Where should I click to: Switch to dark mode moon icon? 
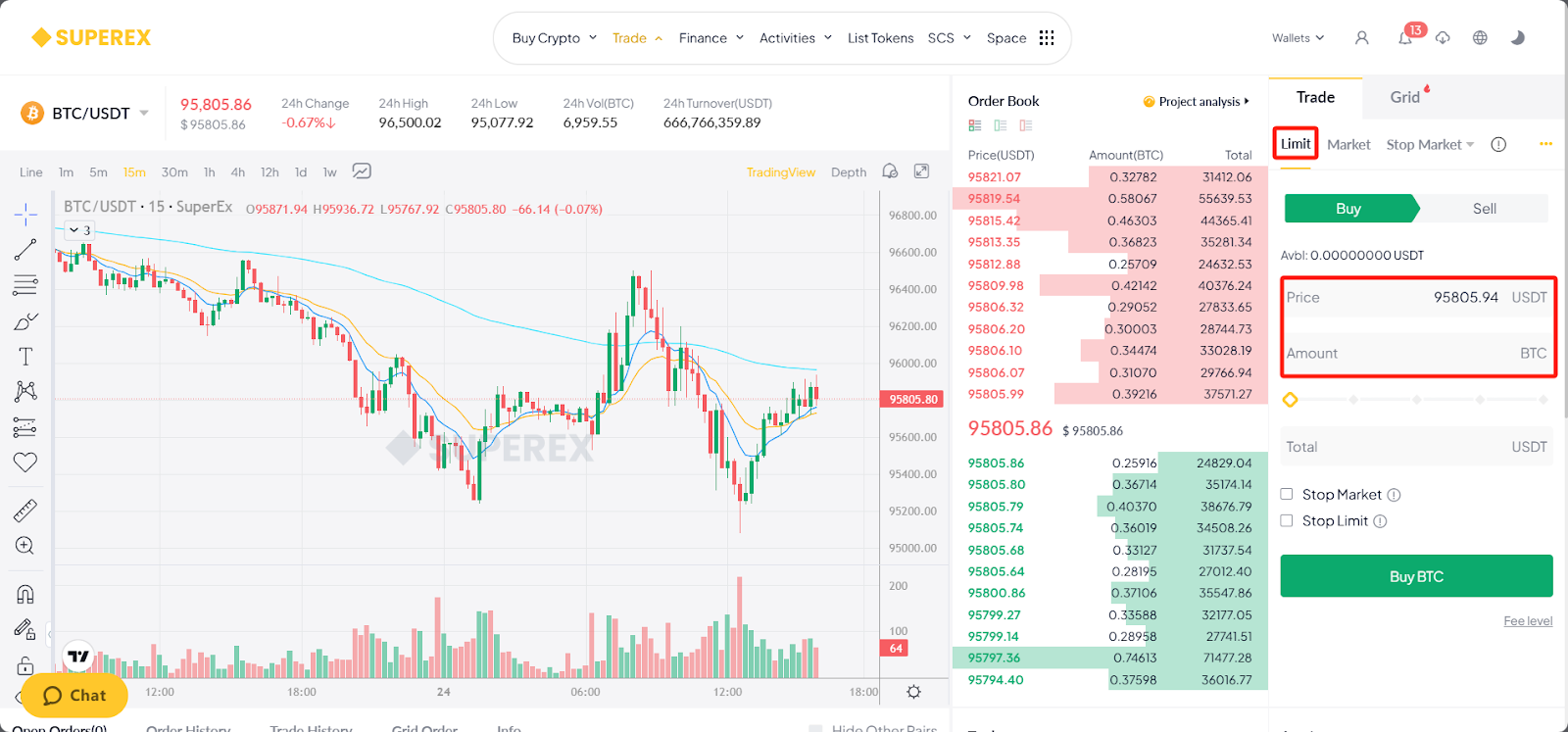1518,37
